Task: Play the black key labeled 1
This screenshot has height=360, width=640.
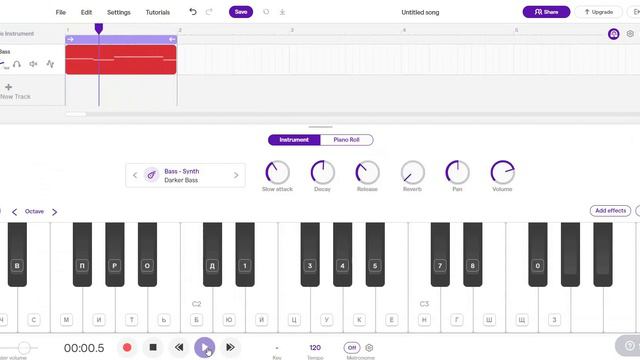Action: pyautogui.click(x=245, y=254)
